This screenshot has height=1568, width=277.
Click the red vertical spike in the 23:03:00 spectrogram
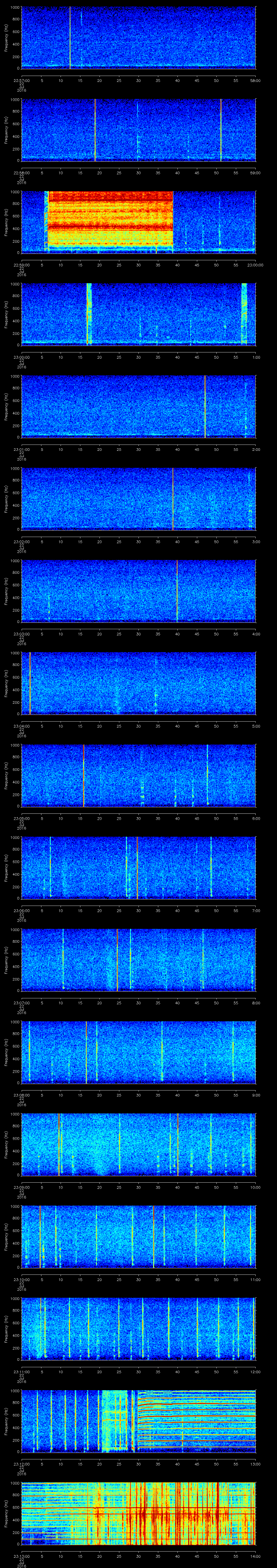pos(177,591)
